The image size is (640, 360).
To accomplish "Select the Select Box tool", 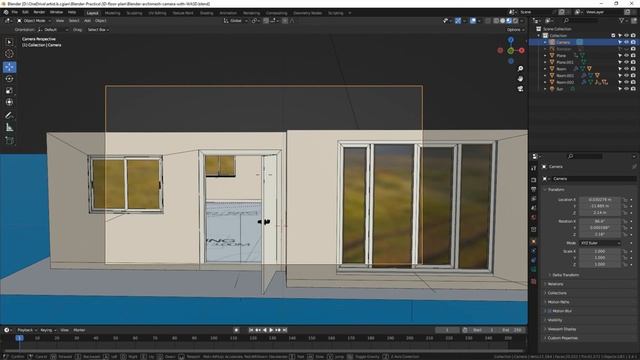I will (9, 42).
